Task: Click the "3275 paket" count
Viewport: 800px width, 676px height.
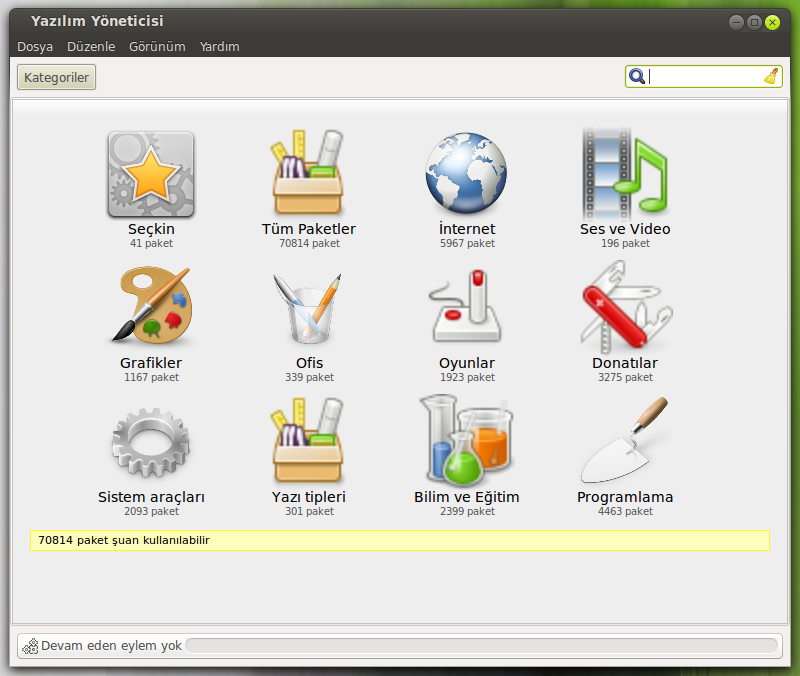Action: [x=625, y=377]
